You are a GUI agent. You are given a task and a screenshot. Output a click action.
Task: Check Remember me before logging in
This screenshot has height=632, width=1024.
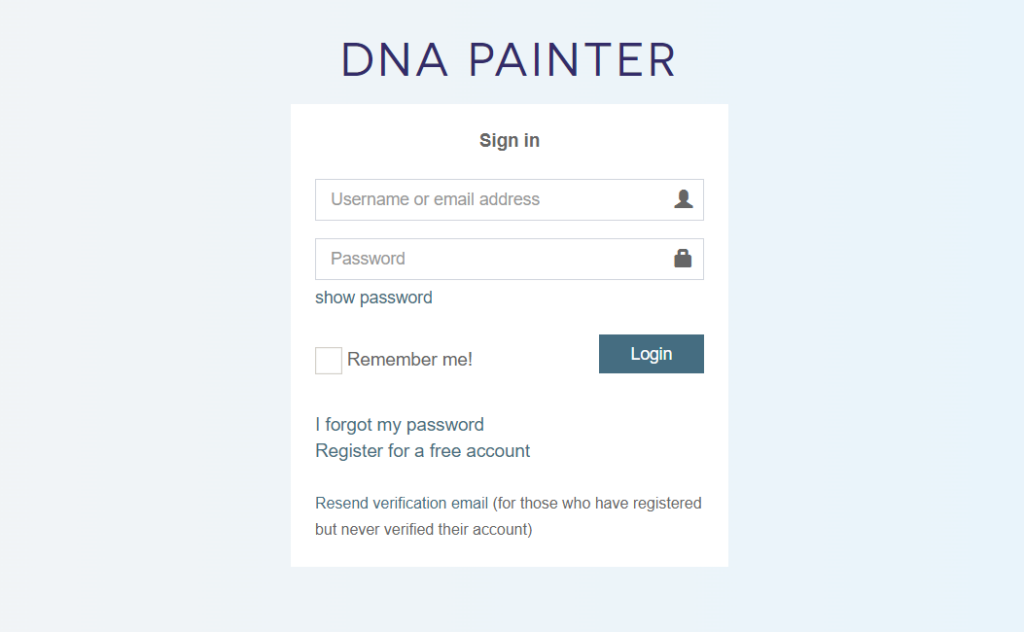tap(328, 359)
